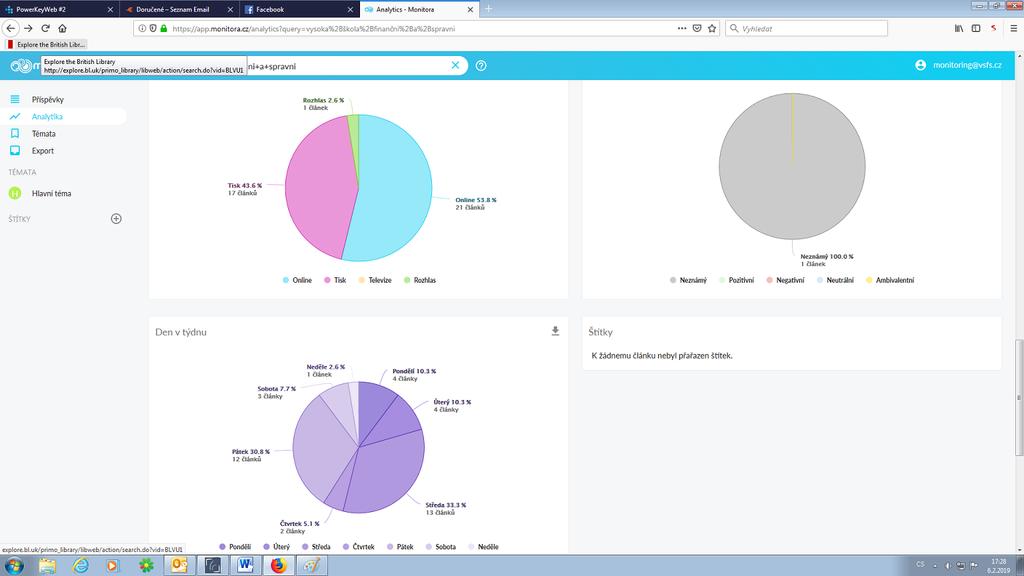Open page actions three-dot menu
This screenshot has width=1024, height=576.
(682, 28)
